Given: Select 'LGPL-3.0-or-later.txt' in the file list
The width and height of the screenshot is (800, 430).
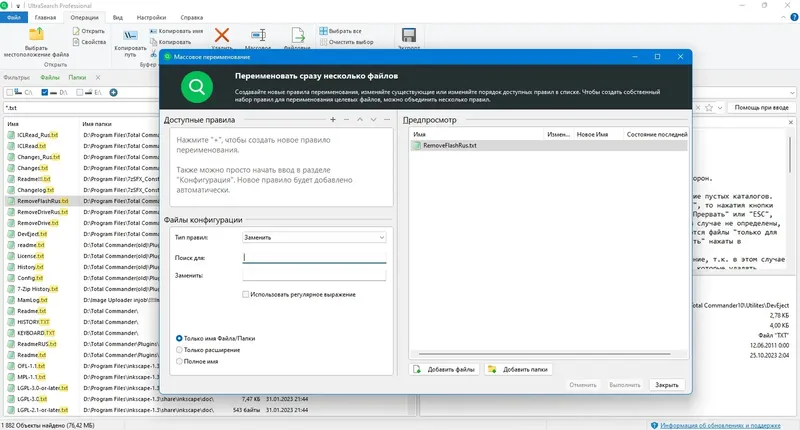Looking at the screenshot, I should click(x=42, y=388).
